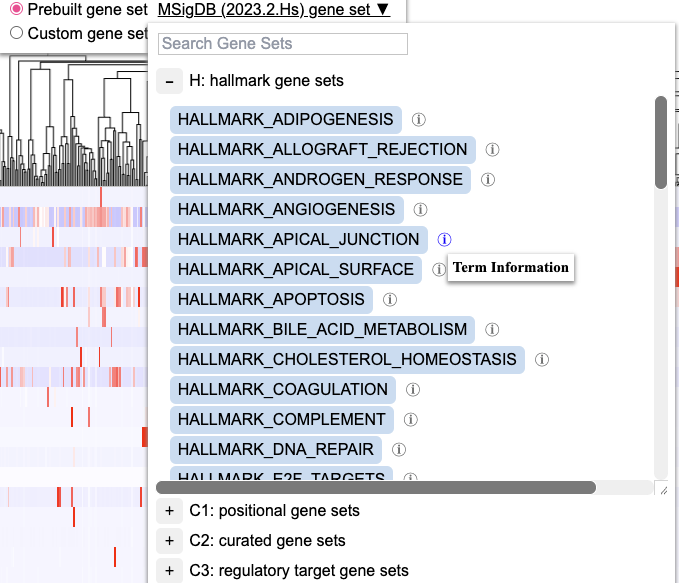679x583 pixels.
Task: Select the HALLMARK_ANGIOGENESIS gene set
Action: point(287,210)
